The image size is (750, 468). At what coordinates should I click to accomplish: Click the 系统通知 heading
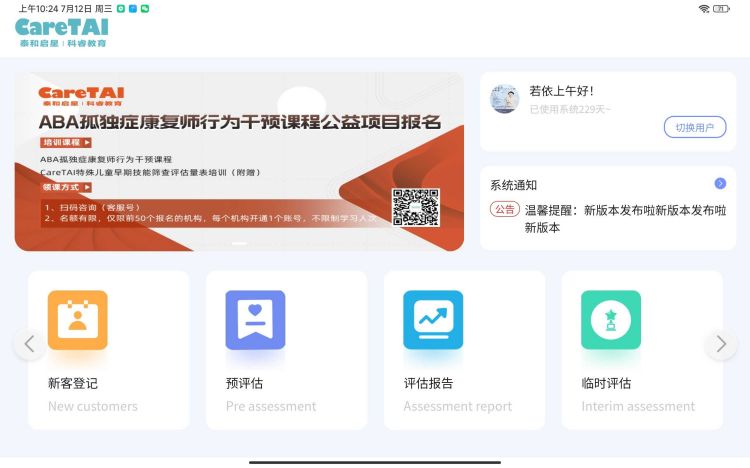(x=514, y=185)
